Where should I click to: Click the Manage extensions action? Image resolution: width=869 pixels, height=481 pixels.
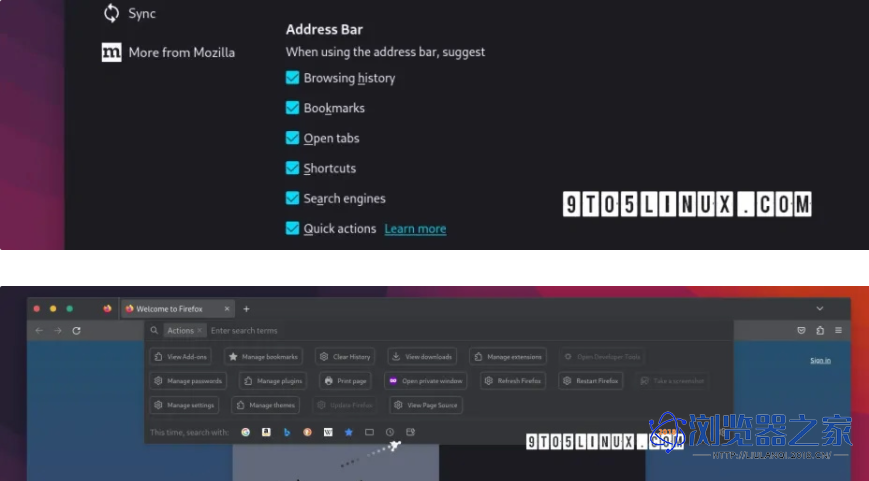tap(508, 357)
